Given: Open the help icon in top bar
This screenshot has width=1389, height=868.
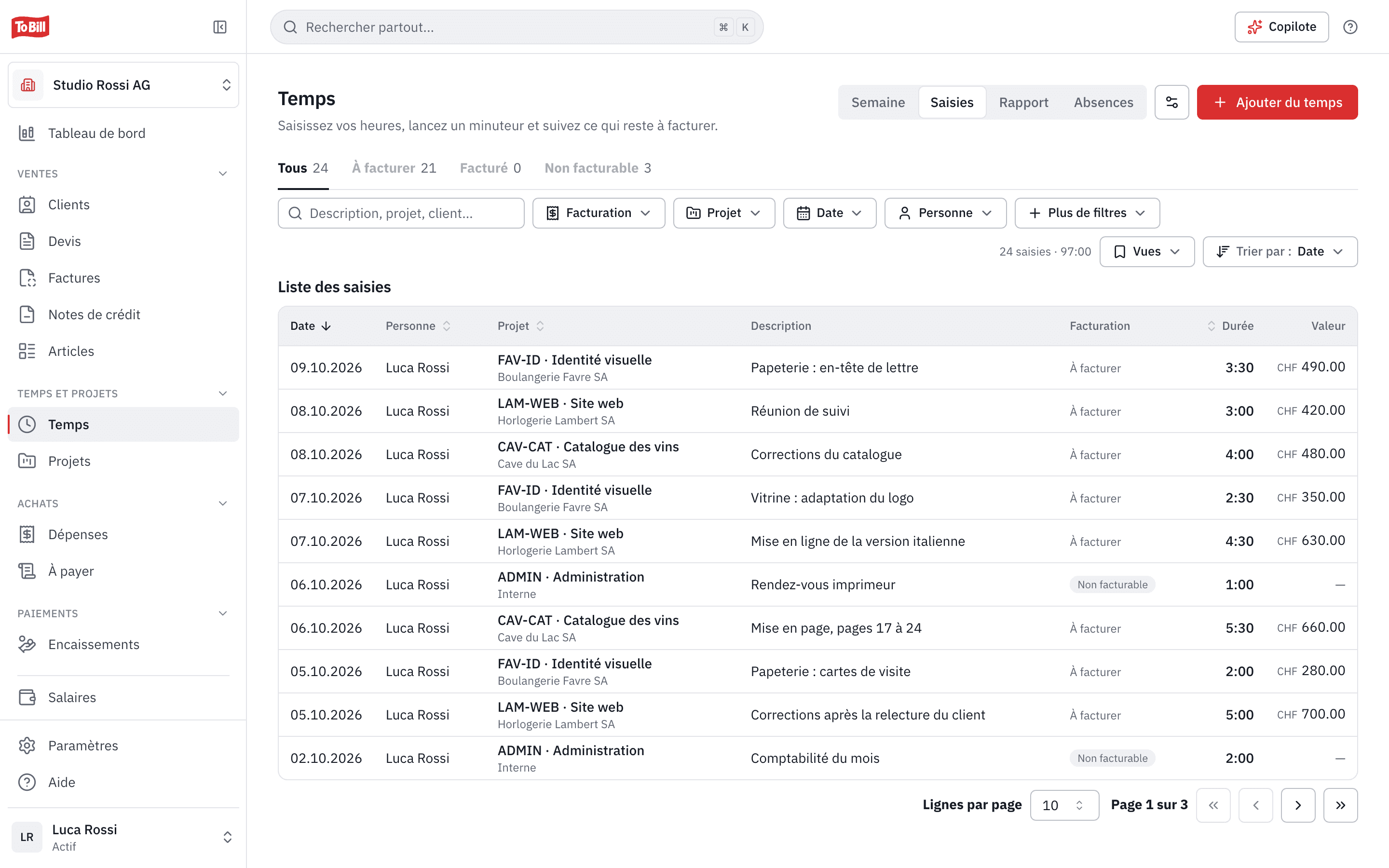Looking at the screenshot, I should click(1350, 27).
